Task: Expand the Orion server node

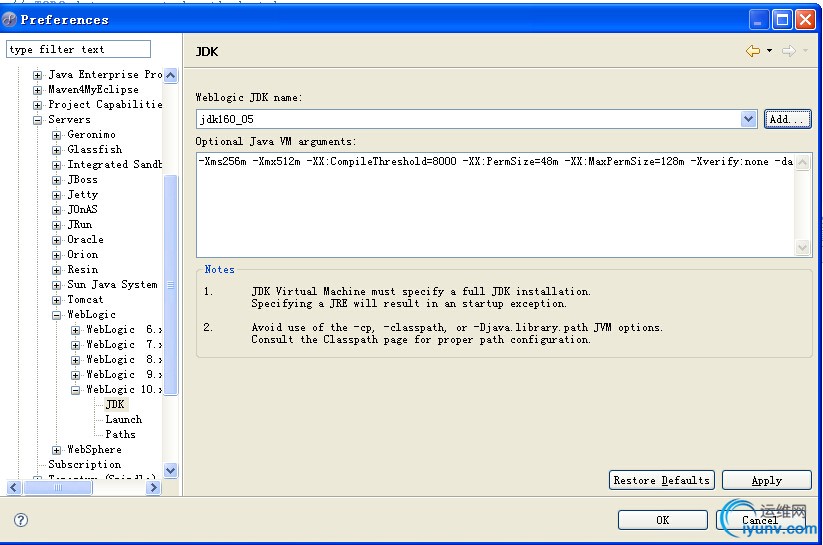Action: 56,255
